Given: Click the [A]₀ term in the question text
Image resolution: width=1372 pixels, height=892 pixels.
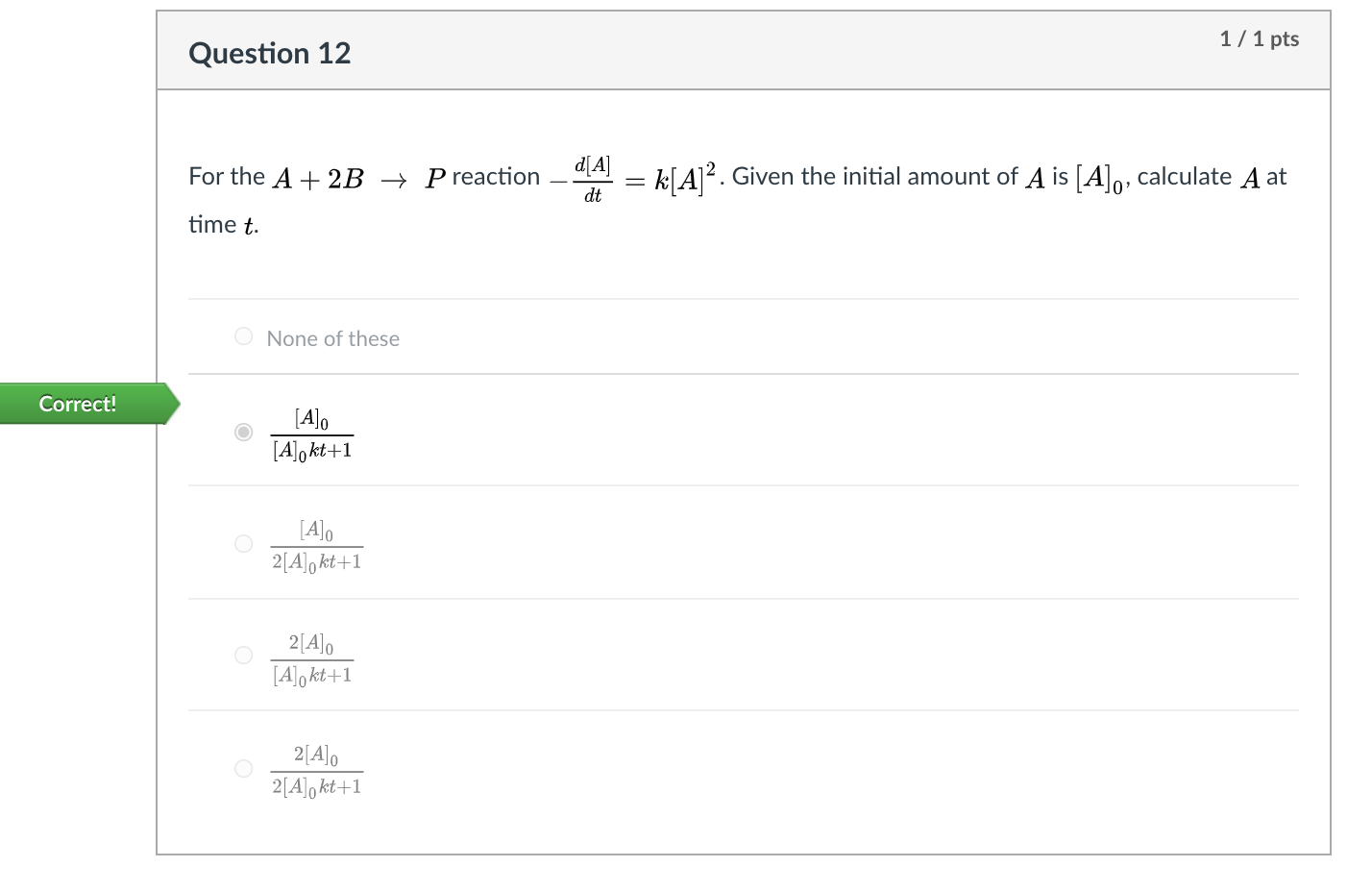Looking at the screenshot, I should 1095,177.
